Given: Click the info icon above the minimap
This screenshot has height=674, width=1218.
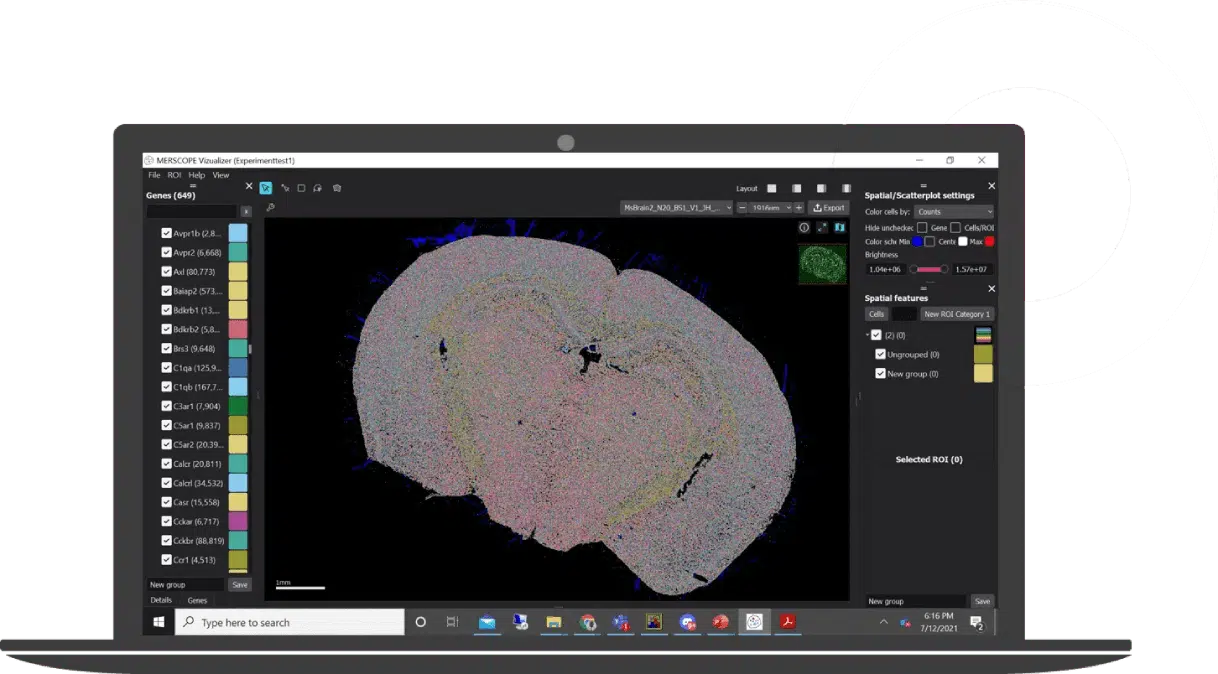Looking at the screenshot, I should click(804, 228).
